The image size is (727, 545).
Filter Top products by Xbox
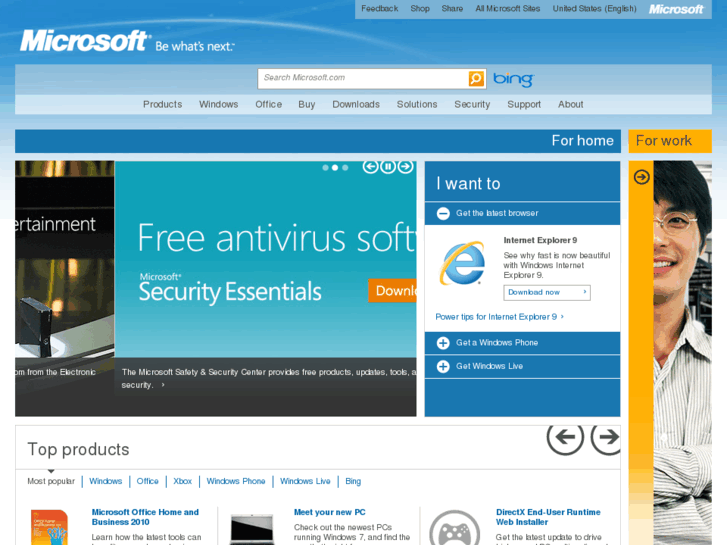183,481
